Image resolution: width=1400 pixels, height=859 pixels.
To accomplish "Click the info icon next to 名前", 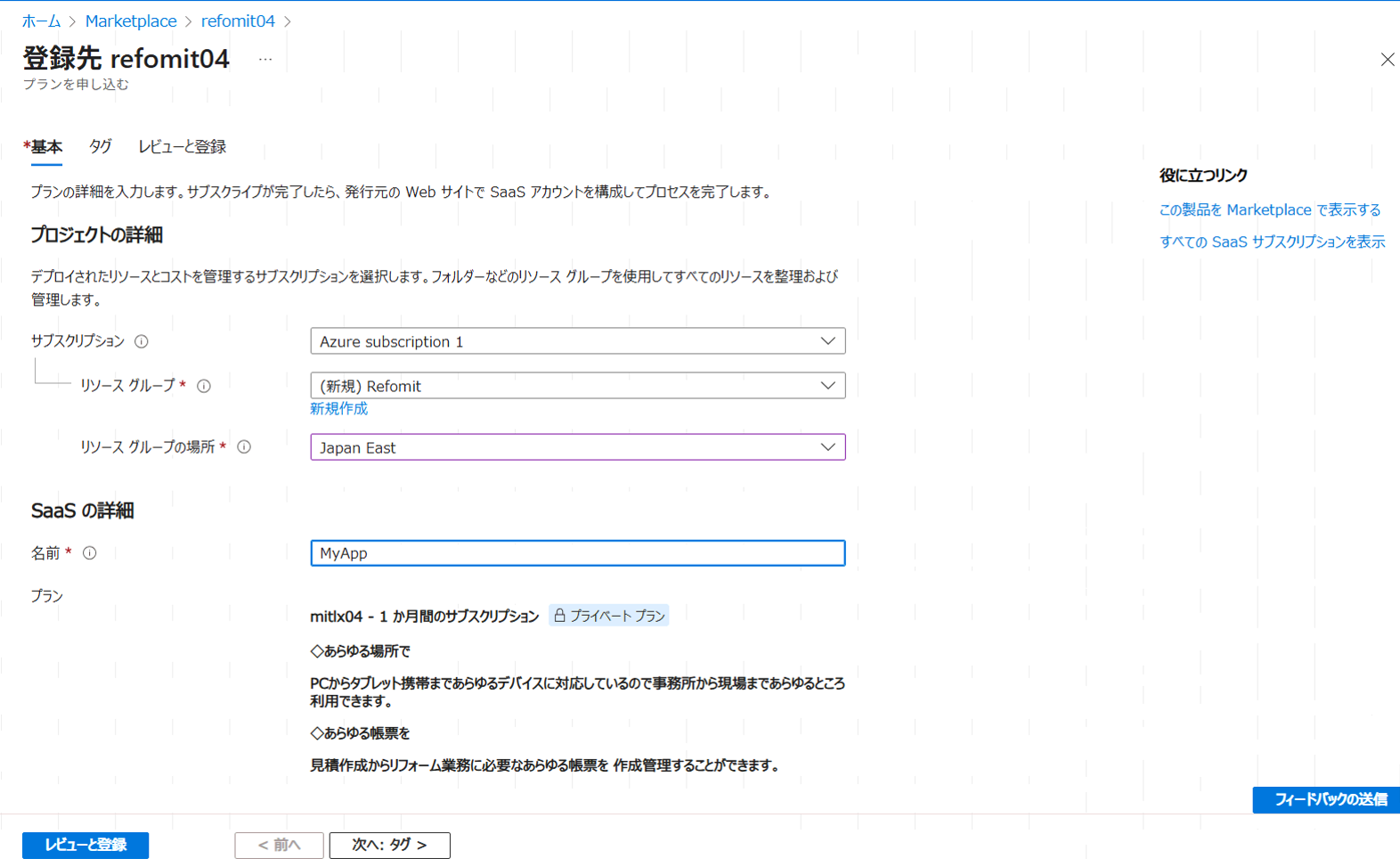I will [x=90, y=553].
